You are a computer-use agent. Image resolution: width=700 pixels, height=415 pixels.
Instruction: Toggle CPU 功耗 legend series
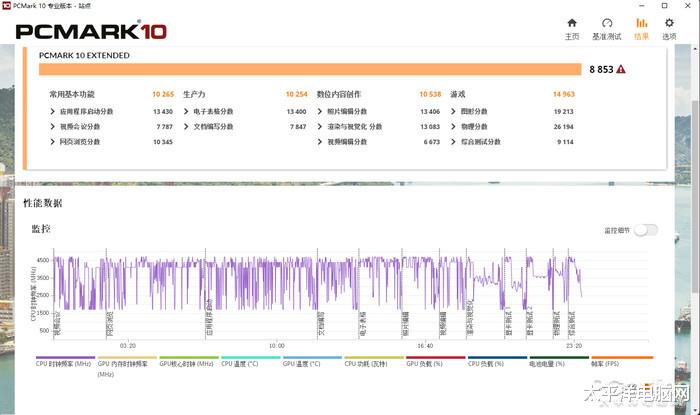374,361
